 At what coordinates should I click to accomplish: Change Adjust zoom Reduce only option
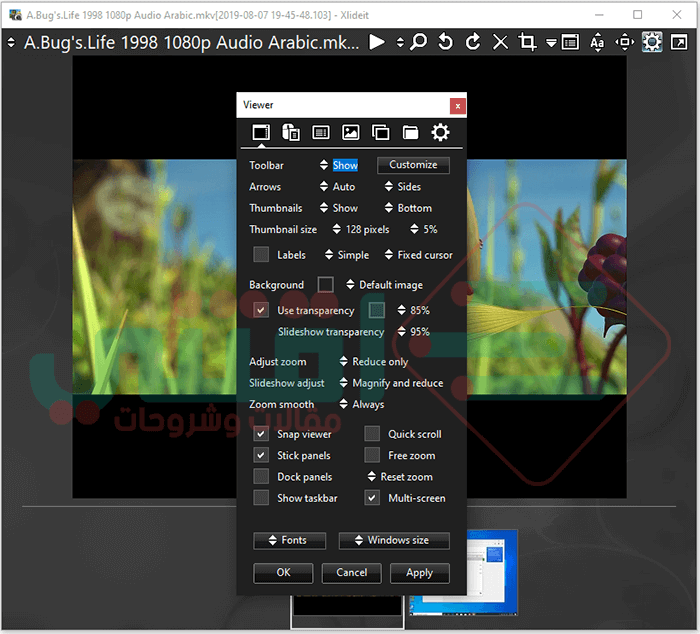[374, 362]
